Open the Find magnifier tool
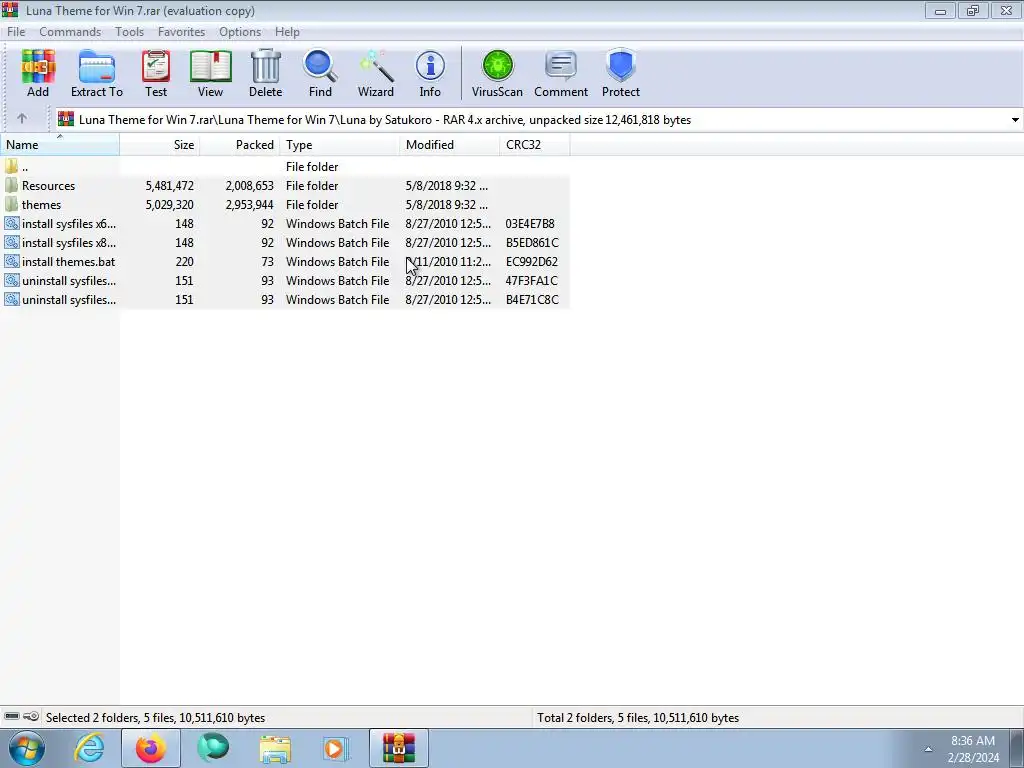Screen dimensions: 1024x768 [320, 73]
